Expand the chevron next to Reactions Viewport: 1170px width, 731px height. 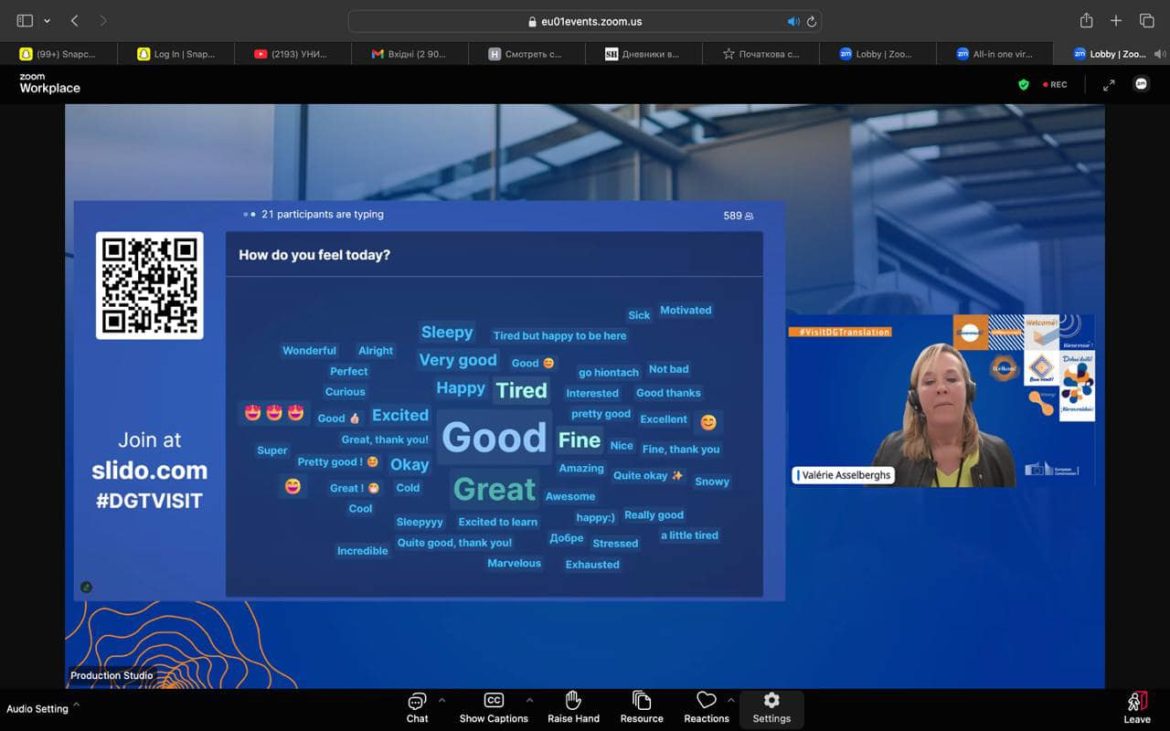731,700
